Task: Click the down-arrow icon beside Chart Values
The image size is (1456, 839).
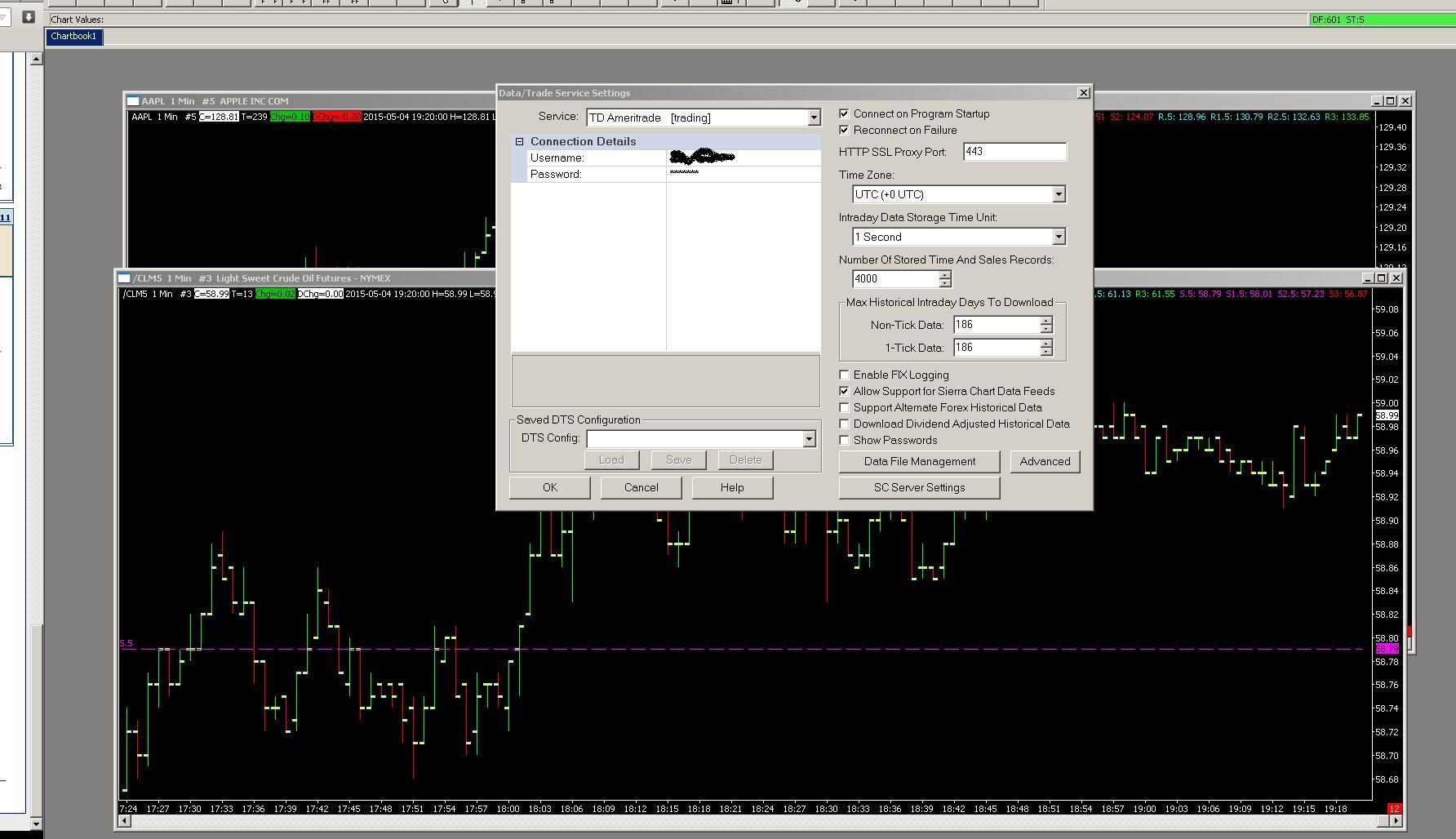Action: tap(29, 16)
